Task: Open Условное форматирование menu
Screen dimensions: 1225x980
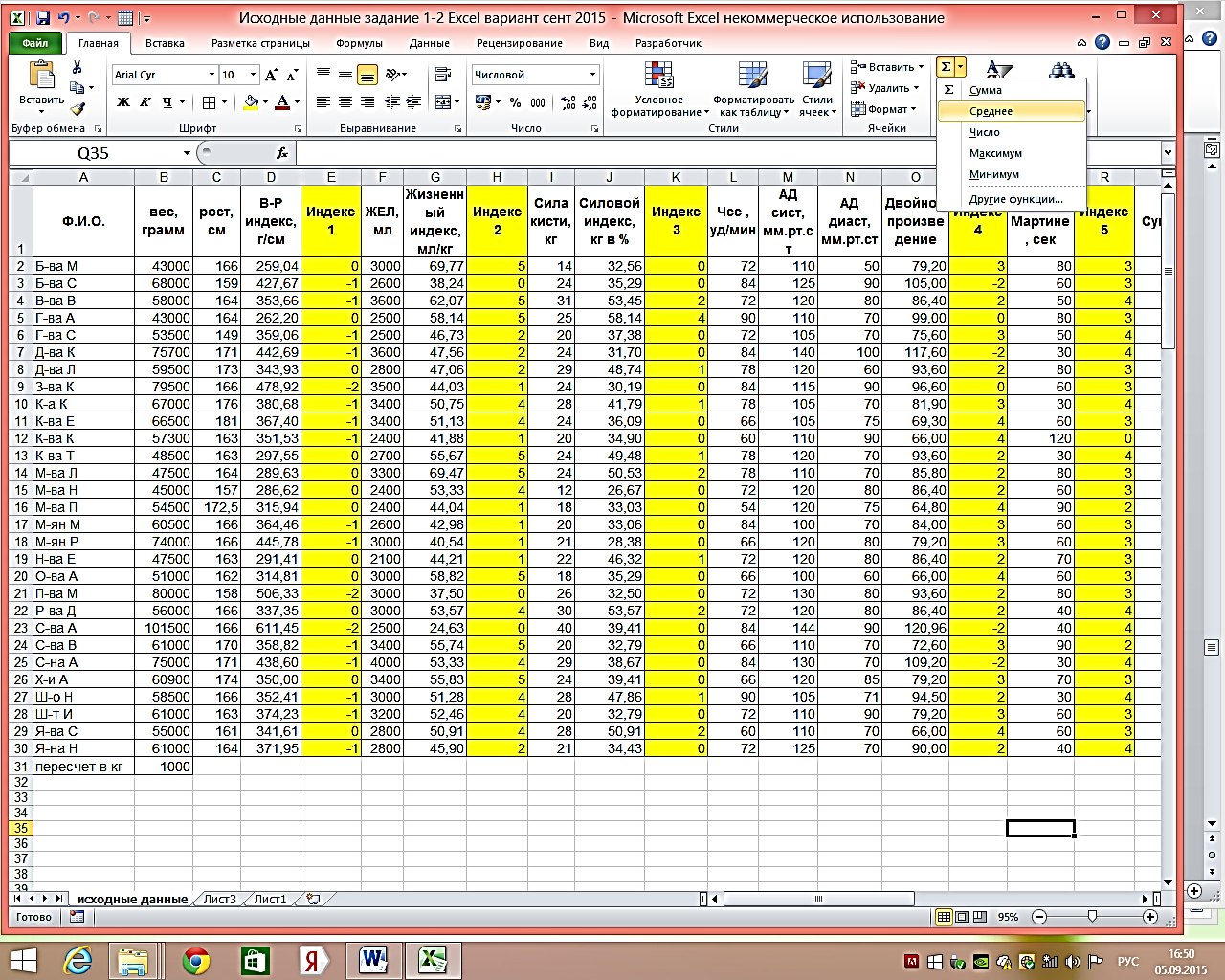Action: [660, 89]
